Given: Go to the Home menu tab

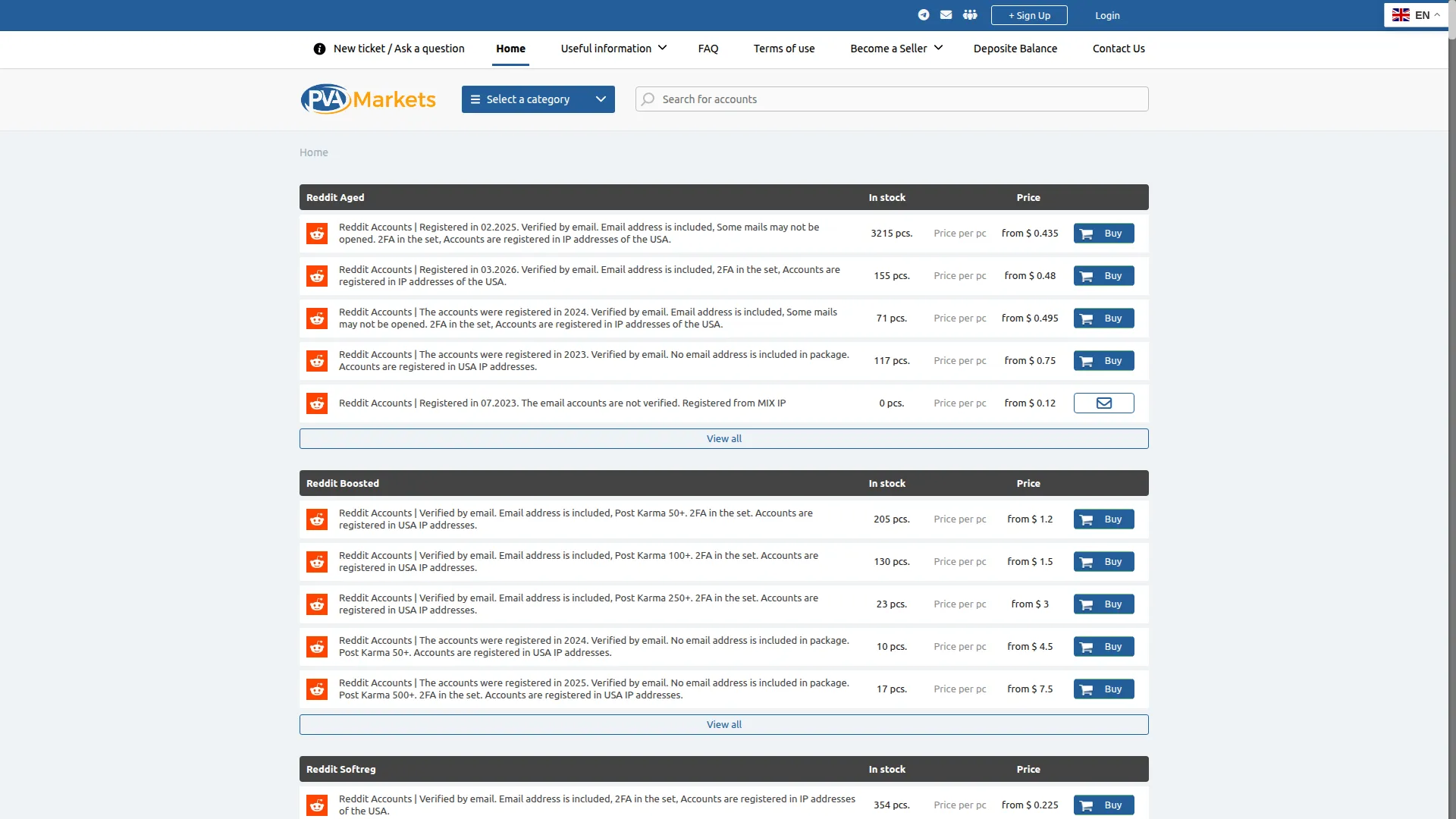Looking at the screenshot, I should pyautogui.click(x=510, y=49).
